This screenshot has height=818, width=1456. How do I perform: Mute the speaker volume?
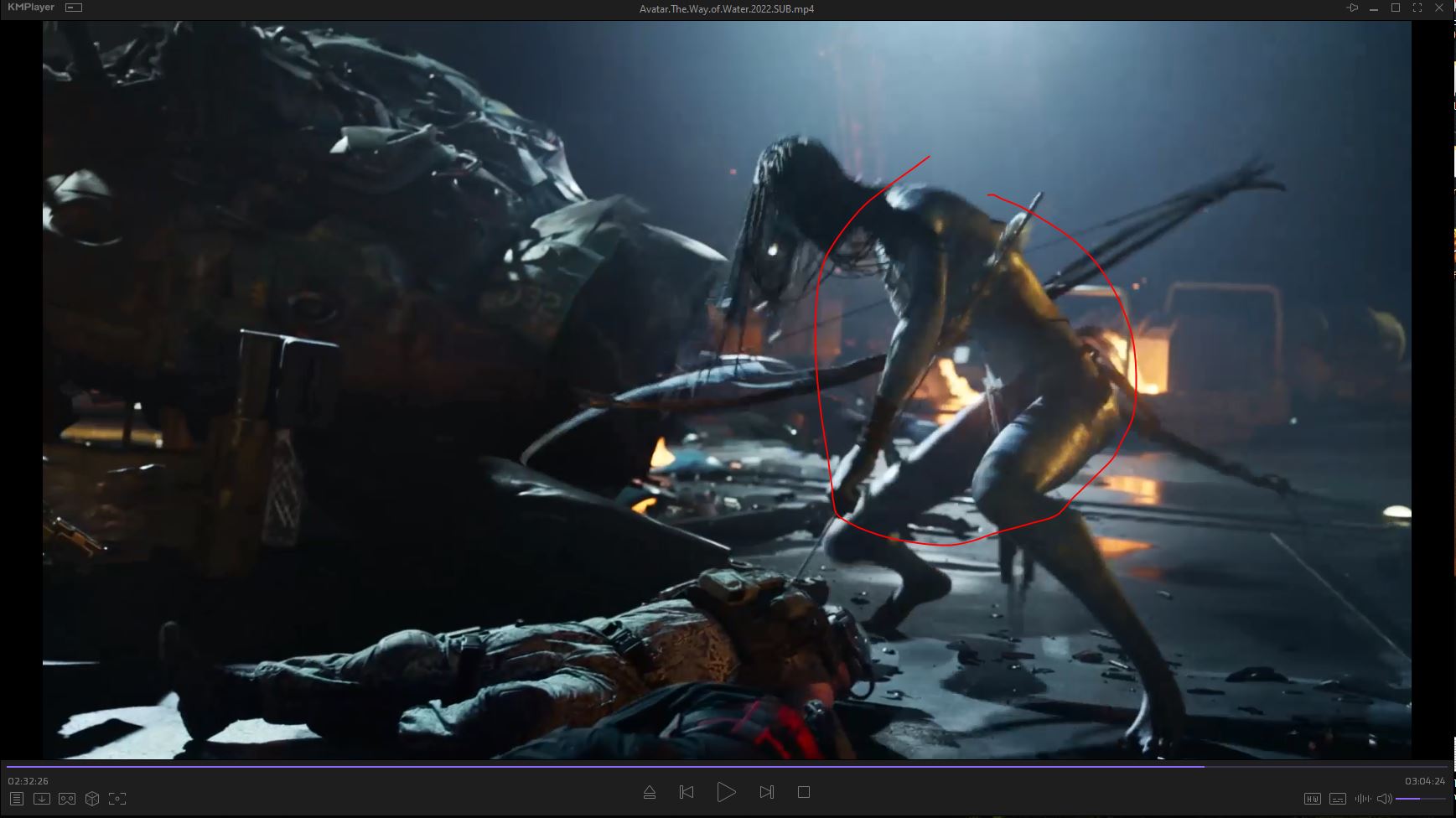tap(1384, 799)
